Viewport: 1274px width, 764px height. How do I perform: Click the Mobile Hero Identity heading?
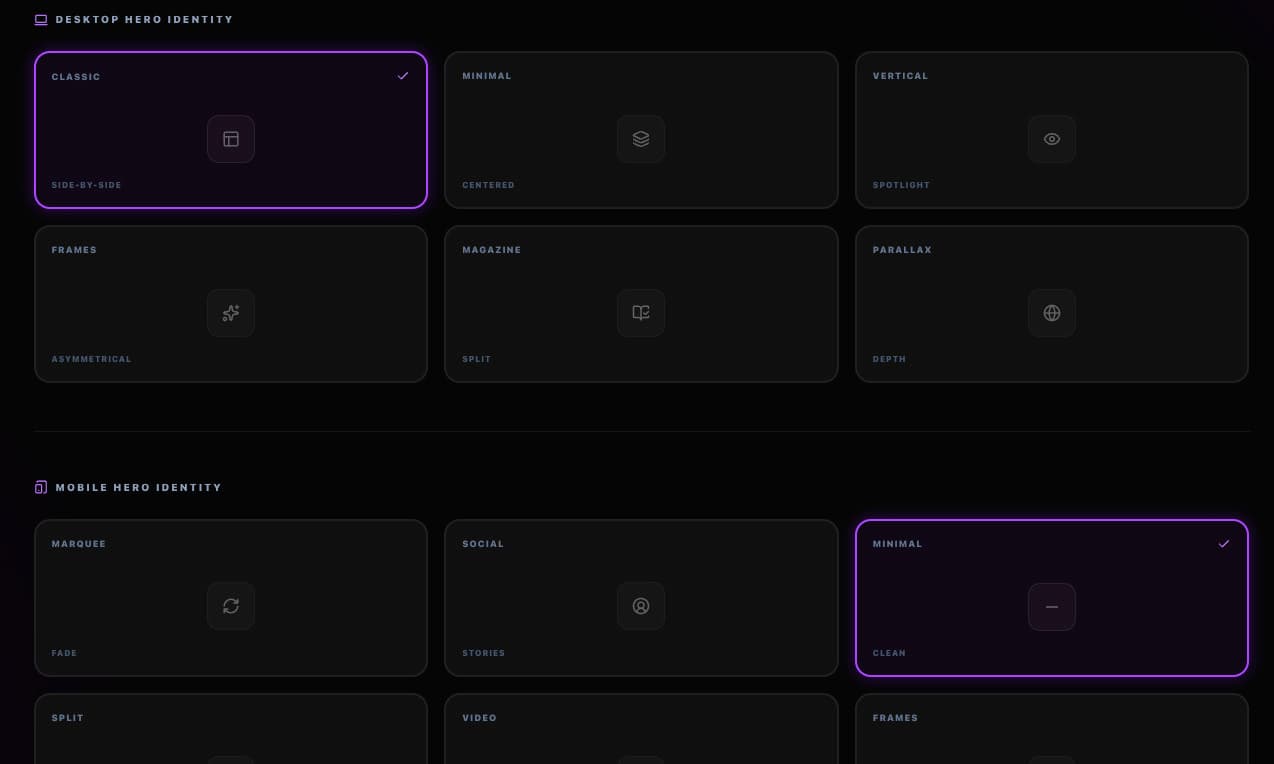coord(139,488)
